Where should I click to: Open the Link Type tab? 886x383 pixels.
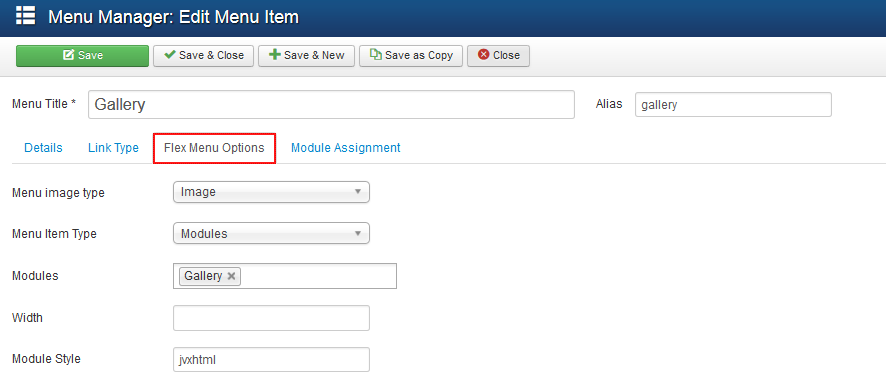pos(113,148)
